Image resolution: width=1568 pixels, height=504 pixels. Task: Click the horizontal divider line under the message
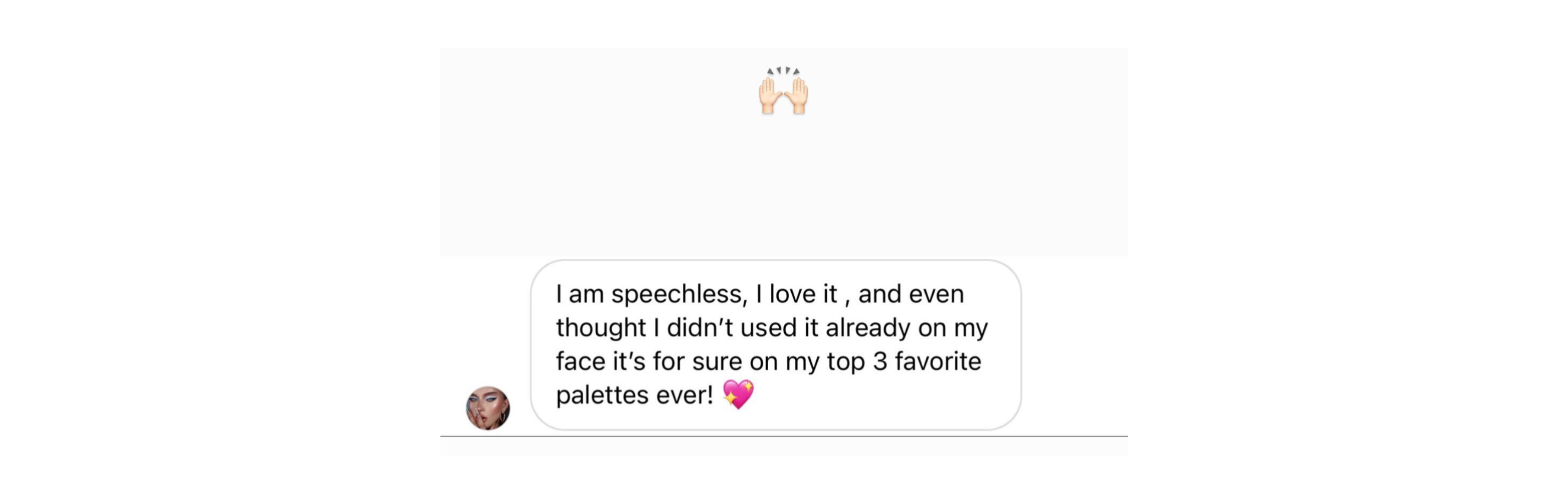pyautogui.click(x=783, y=436)
